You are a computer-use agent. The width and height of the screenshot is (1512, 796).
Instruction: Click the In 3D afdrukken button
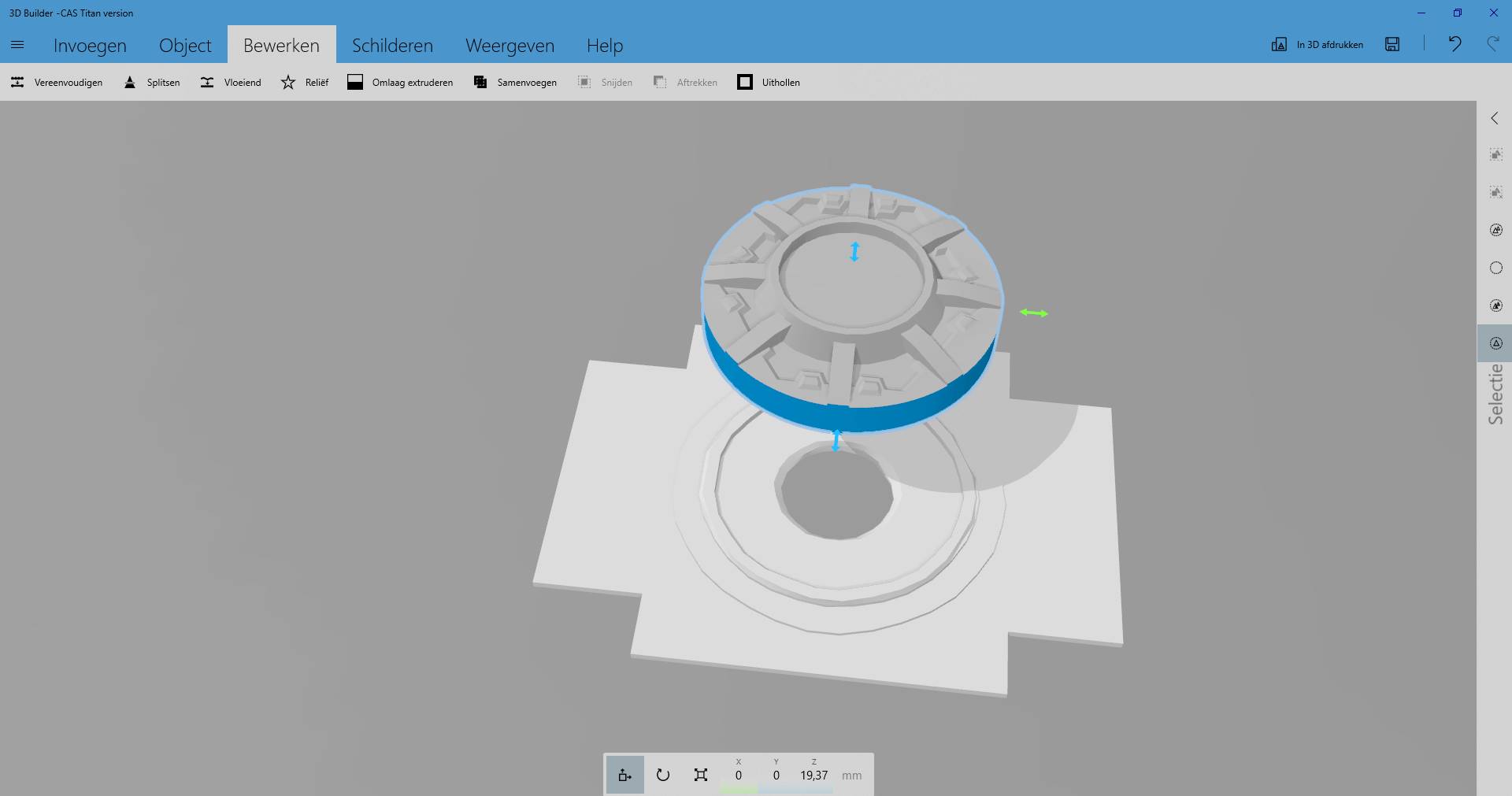coord(1317,45)
